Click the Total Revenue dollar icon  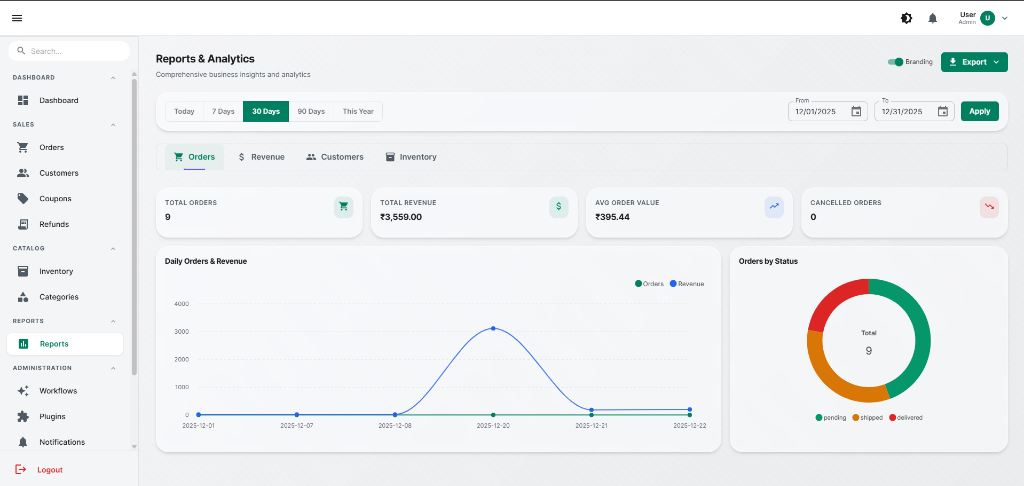click(558, 207)
